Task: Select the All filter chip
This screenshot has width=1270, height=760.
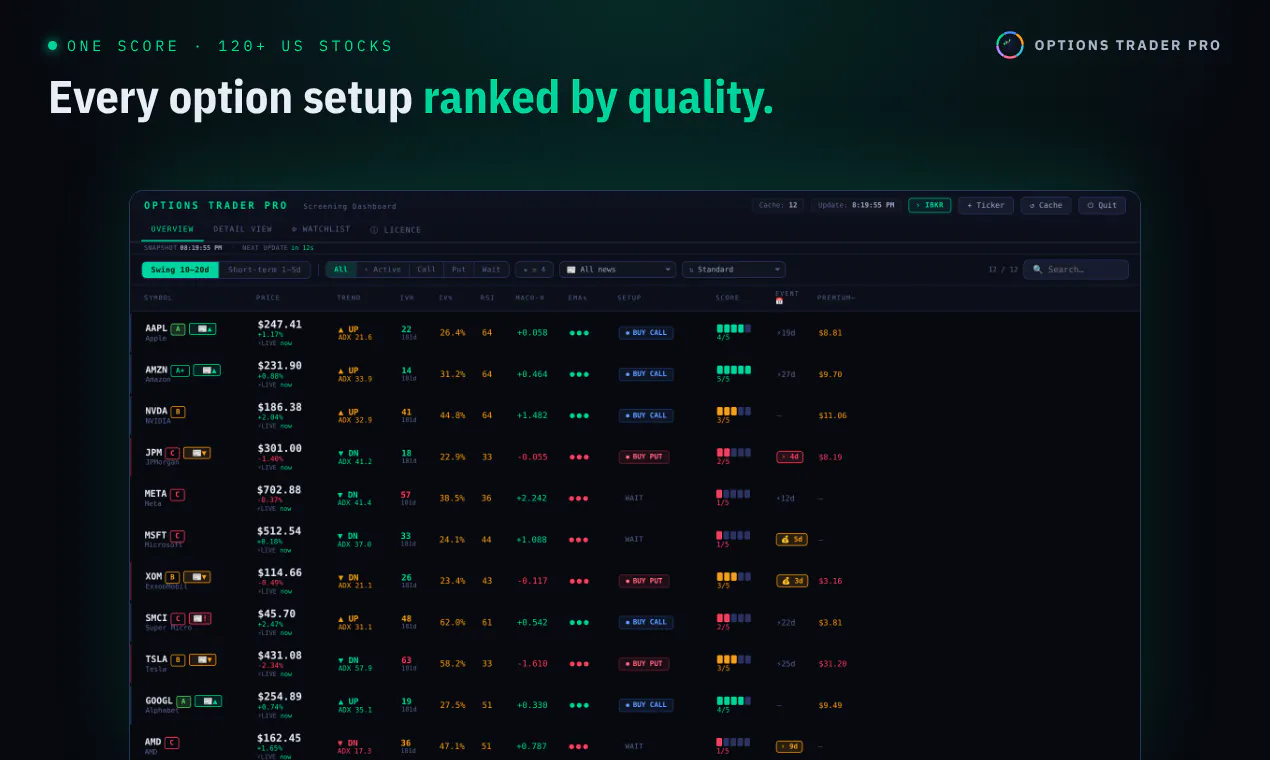Action: pyautogui.click(x=341, y=270)
